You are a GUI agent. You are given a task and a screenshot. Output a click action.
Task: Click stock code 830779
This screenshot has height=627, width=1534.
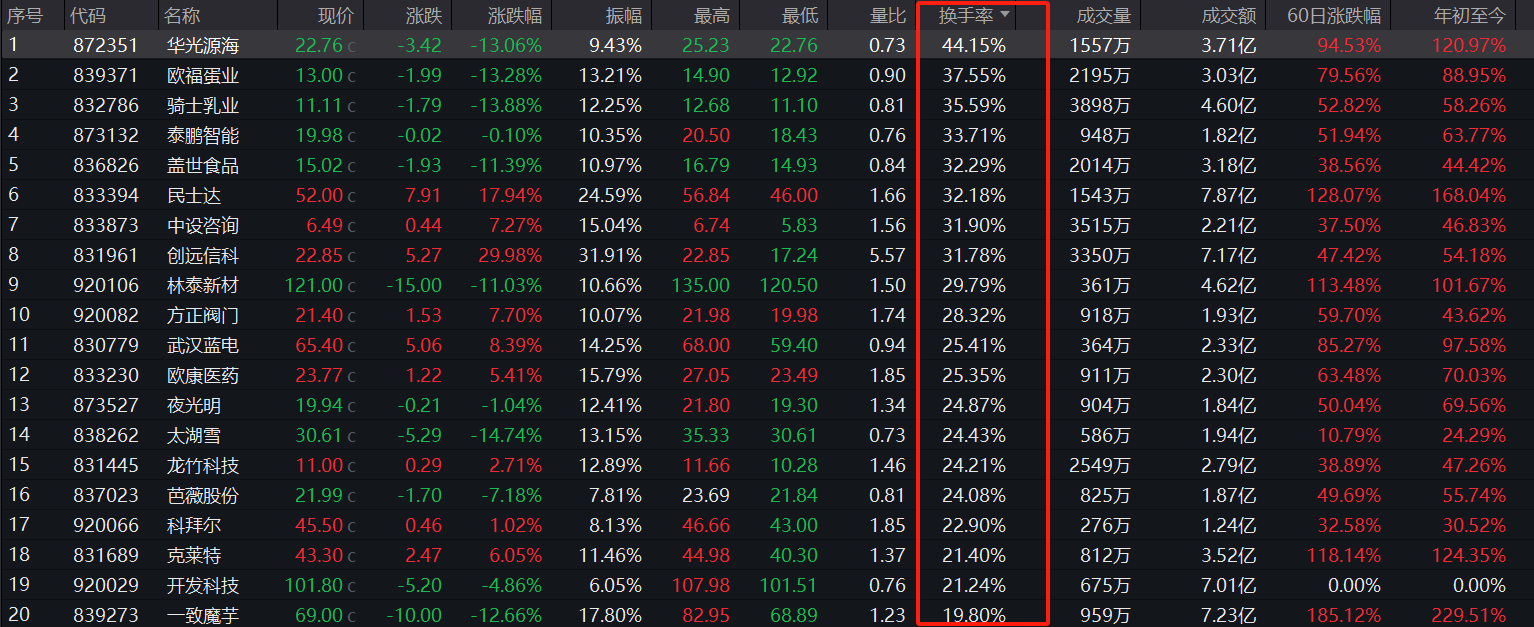pos(106,345)
